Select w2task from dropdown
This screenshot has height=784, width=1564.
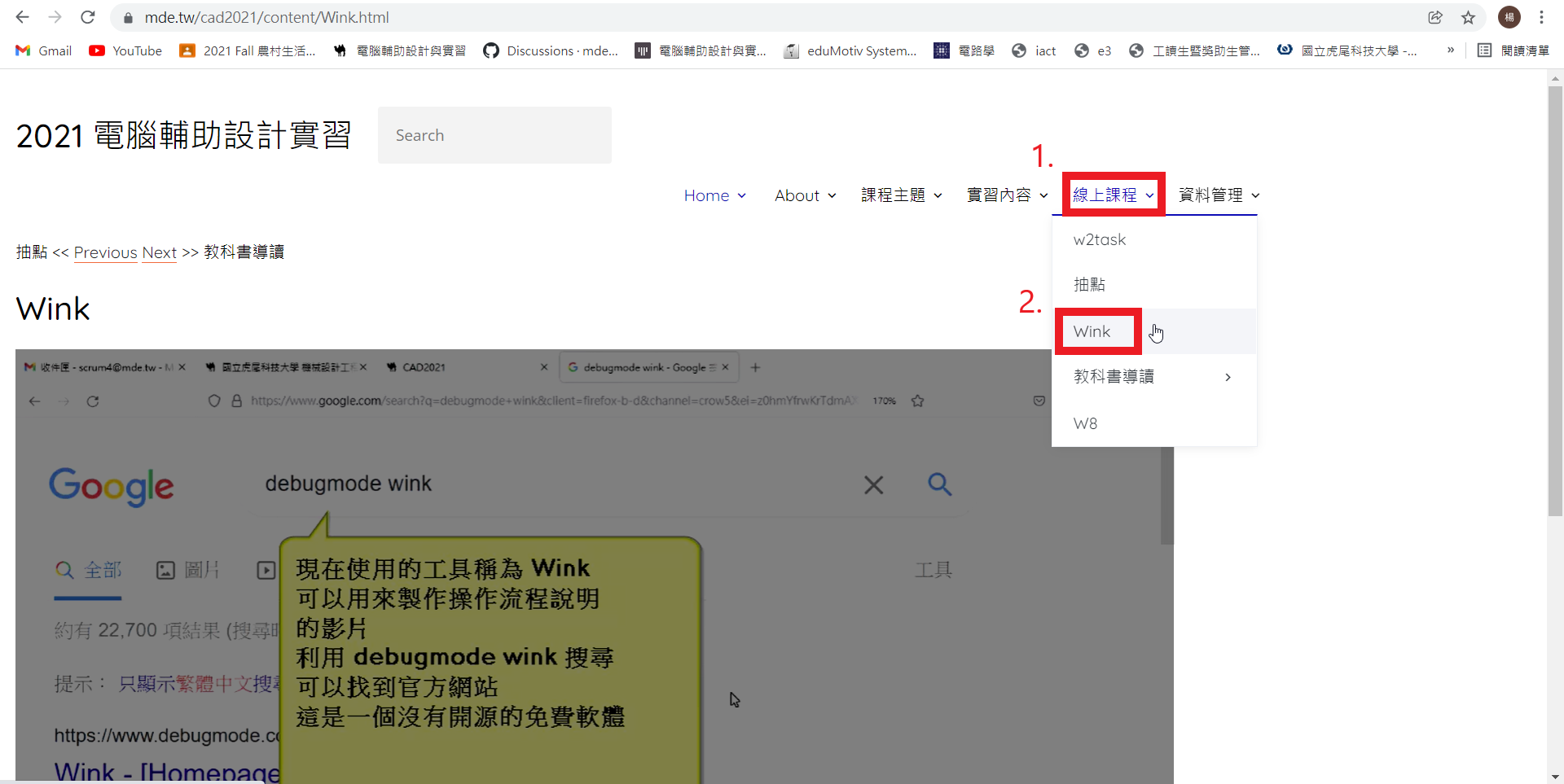tap(1154, 240)
